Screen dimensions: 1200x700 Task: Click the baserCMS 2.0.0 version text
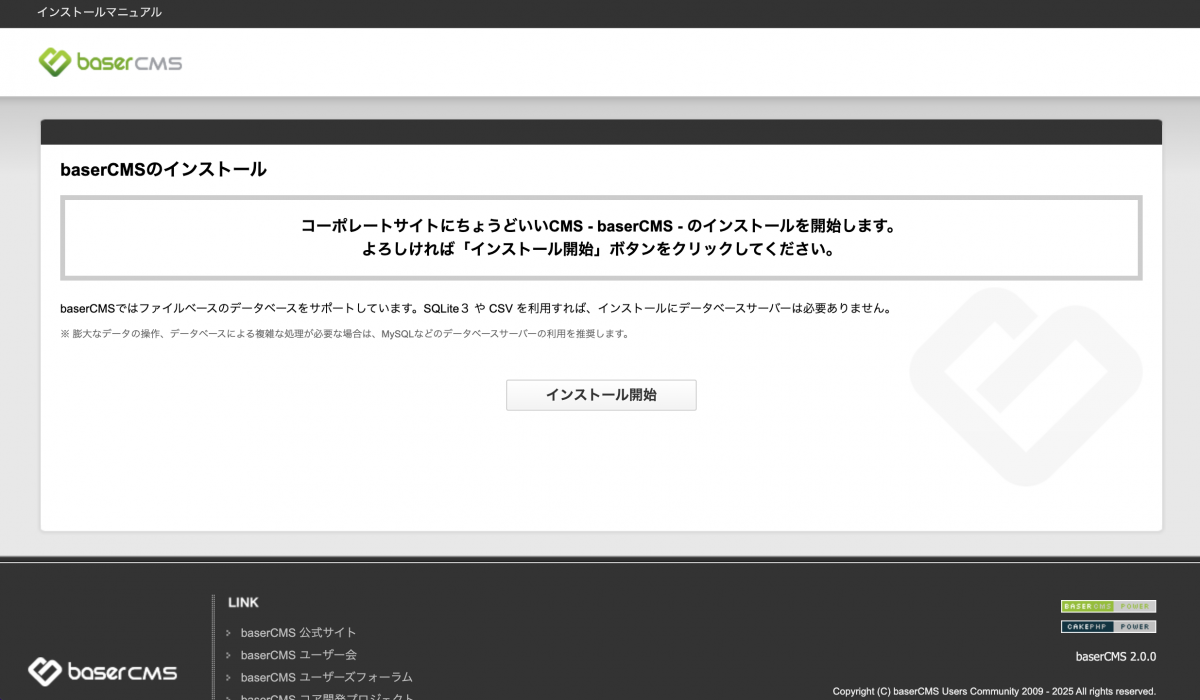(x=1115, y=657)
